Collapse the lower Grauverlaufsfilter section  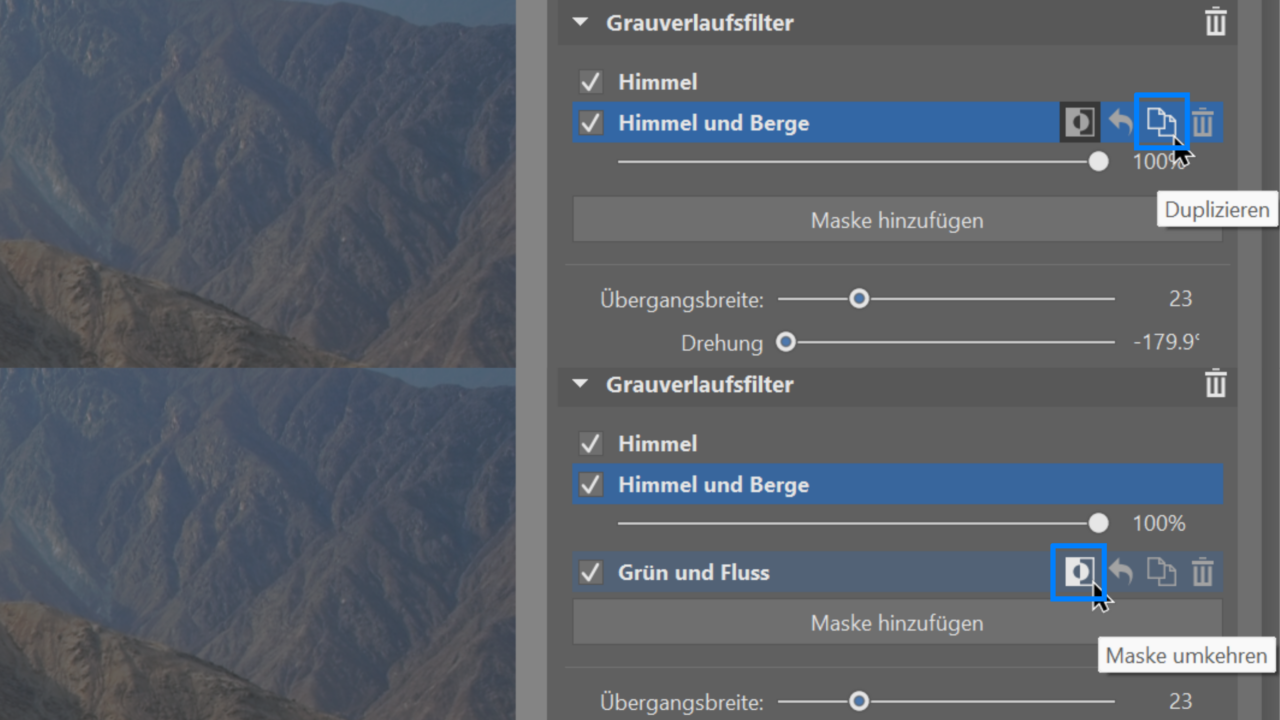[x=579, y=384]
